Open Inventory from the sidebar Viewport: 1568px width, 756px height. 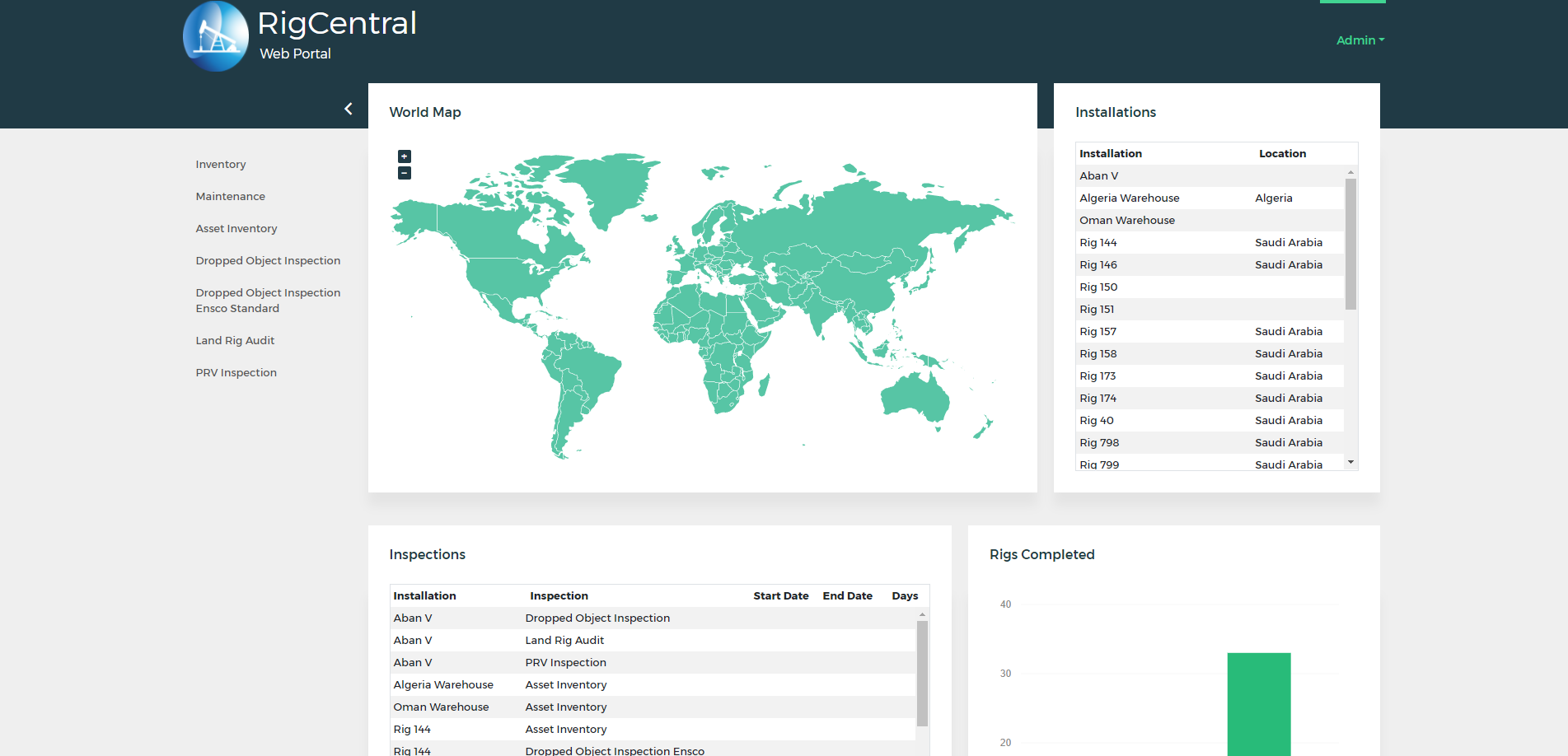tap(221, 165)
